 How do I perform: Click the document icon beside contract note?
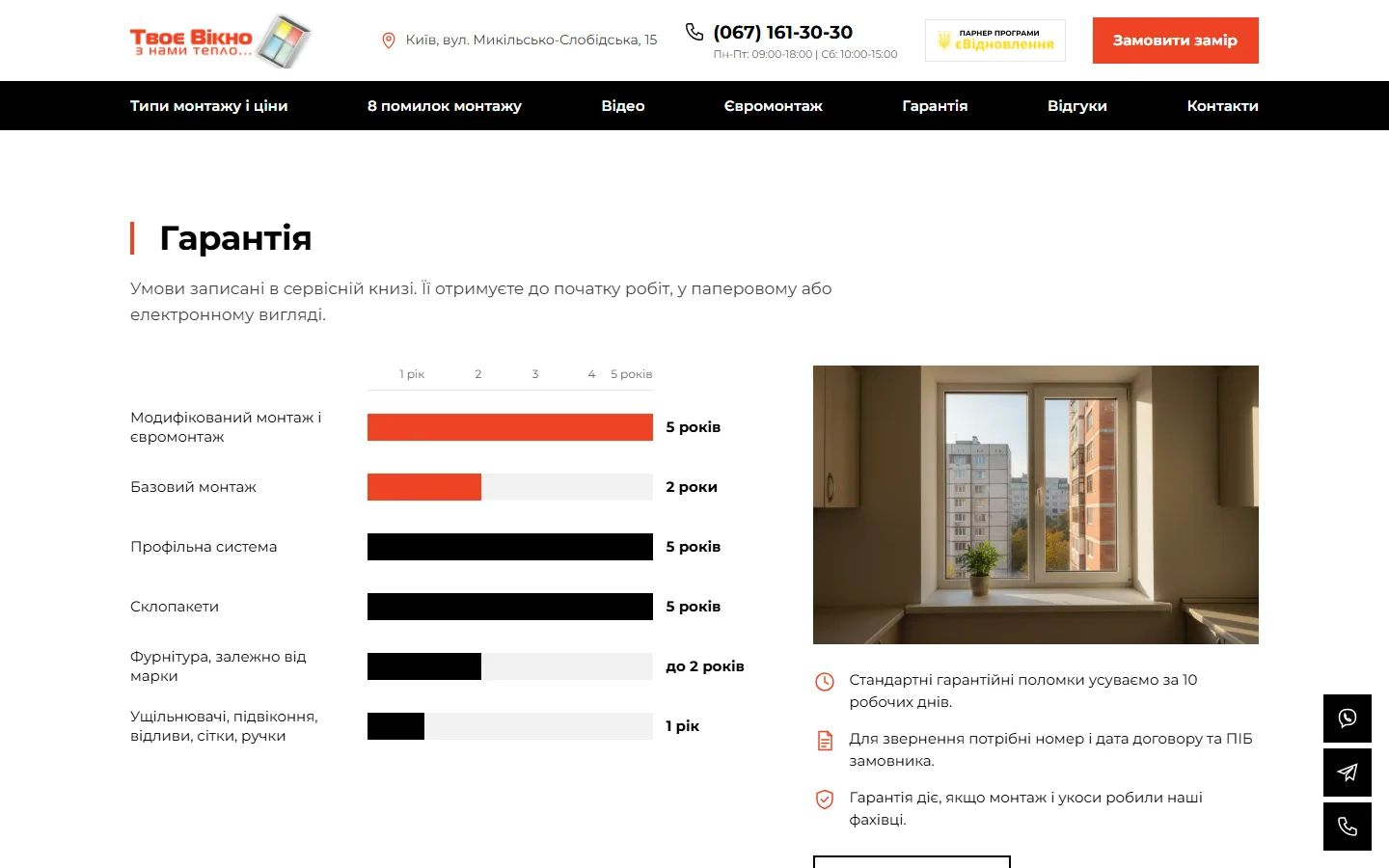[x=825, y=741]
